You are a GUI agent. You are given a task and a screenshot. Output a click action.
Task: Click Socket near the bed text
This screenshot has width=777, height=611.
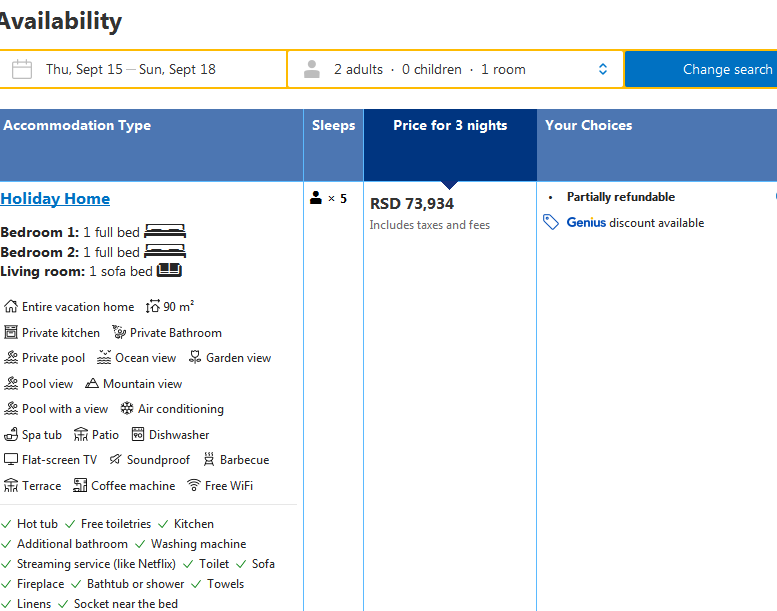coord(126,604)
